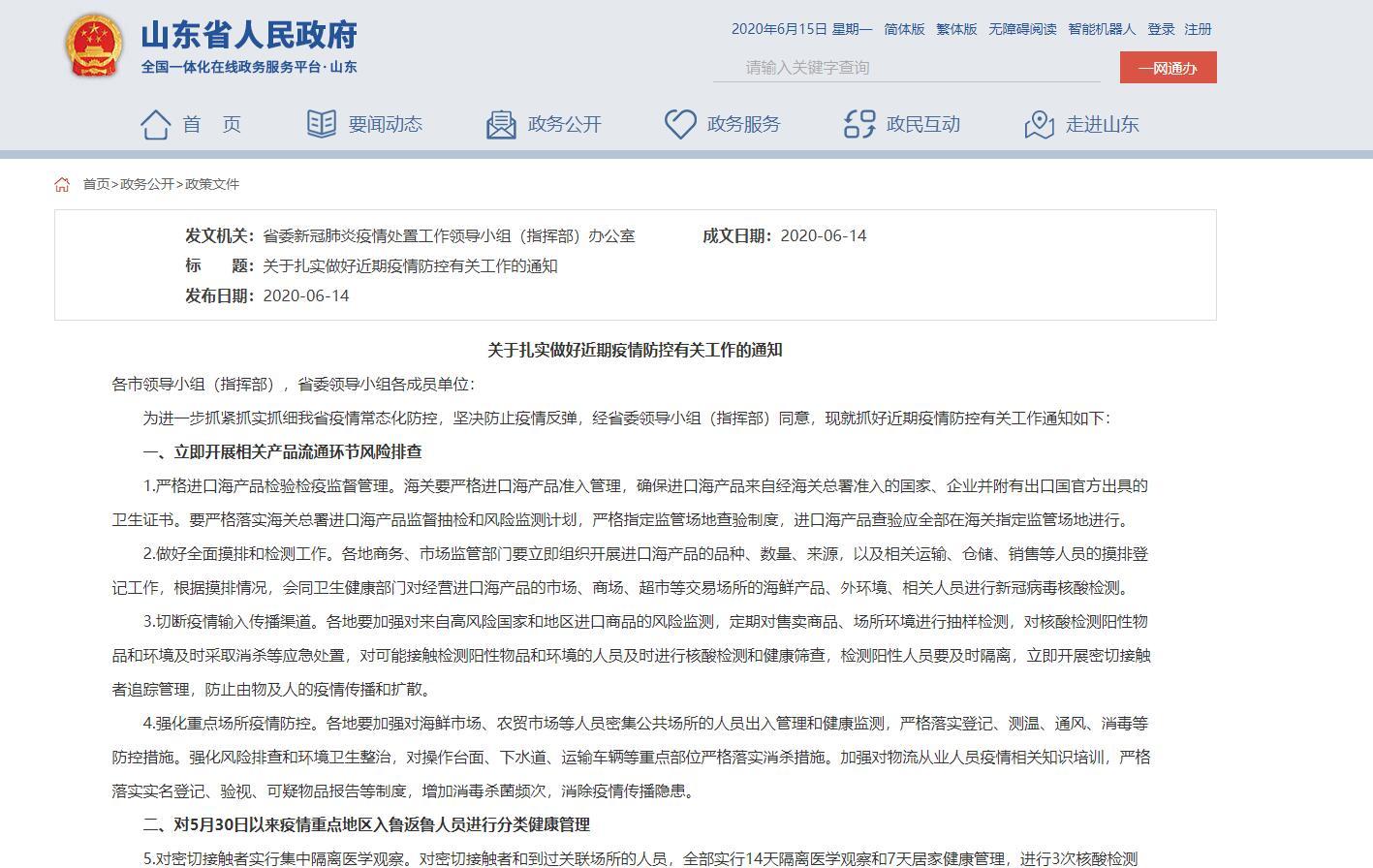
Task: Open 无障碍阅读 accessibility mode
Action: 1022,29
